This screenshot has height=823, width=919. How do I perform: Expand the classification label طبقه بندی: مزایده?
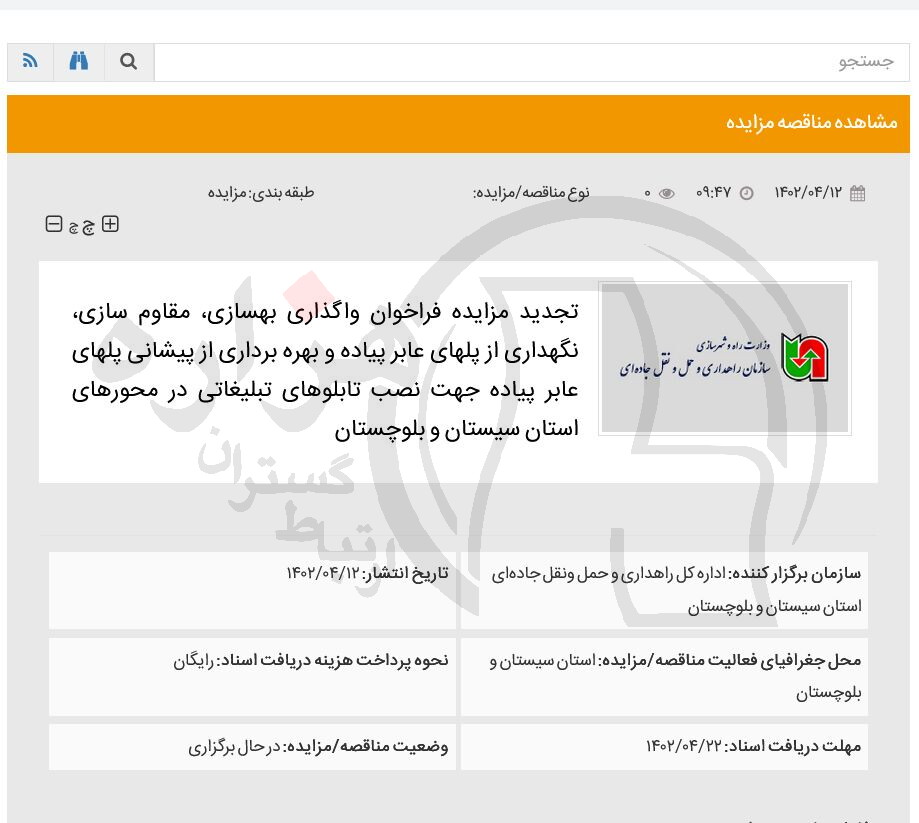point(261,192)
